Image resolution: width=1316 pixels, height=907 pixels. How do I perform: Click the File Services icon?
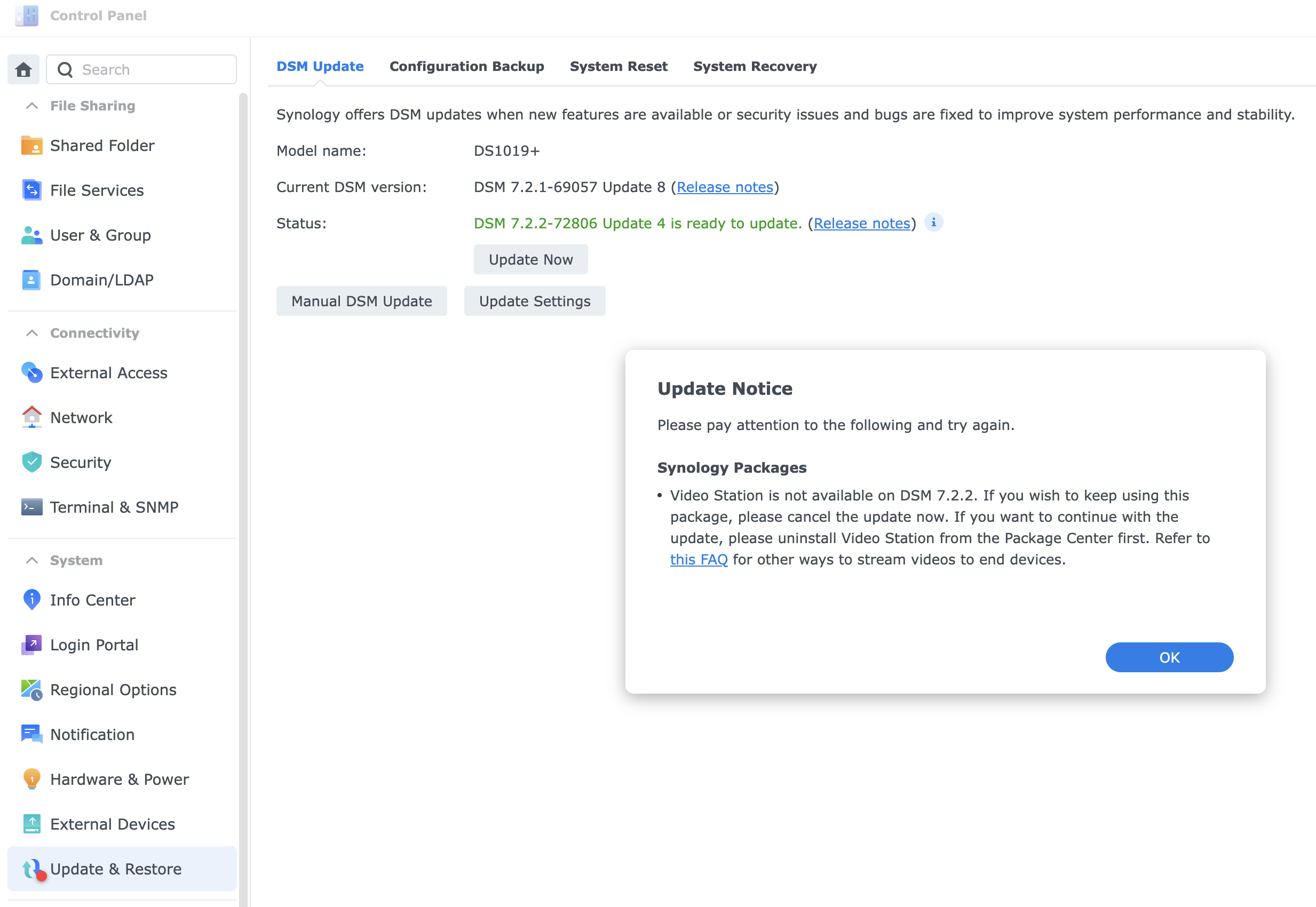(31, 190)
